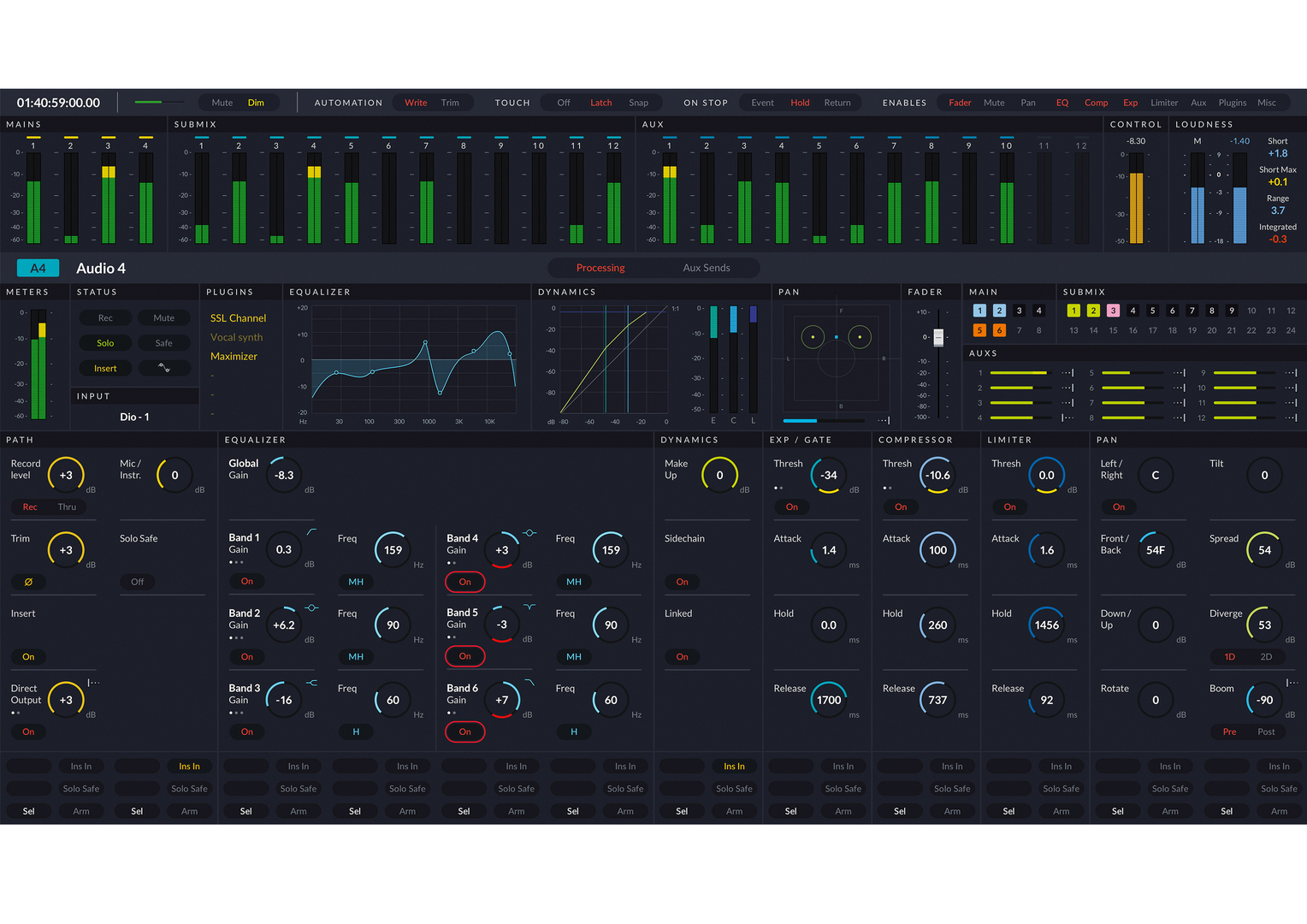Click Band 3 shelf filter shape icon
Viewport: 1307px width, 924px height.
311,683
